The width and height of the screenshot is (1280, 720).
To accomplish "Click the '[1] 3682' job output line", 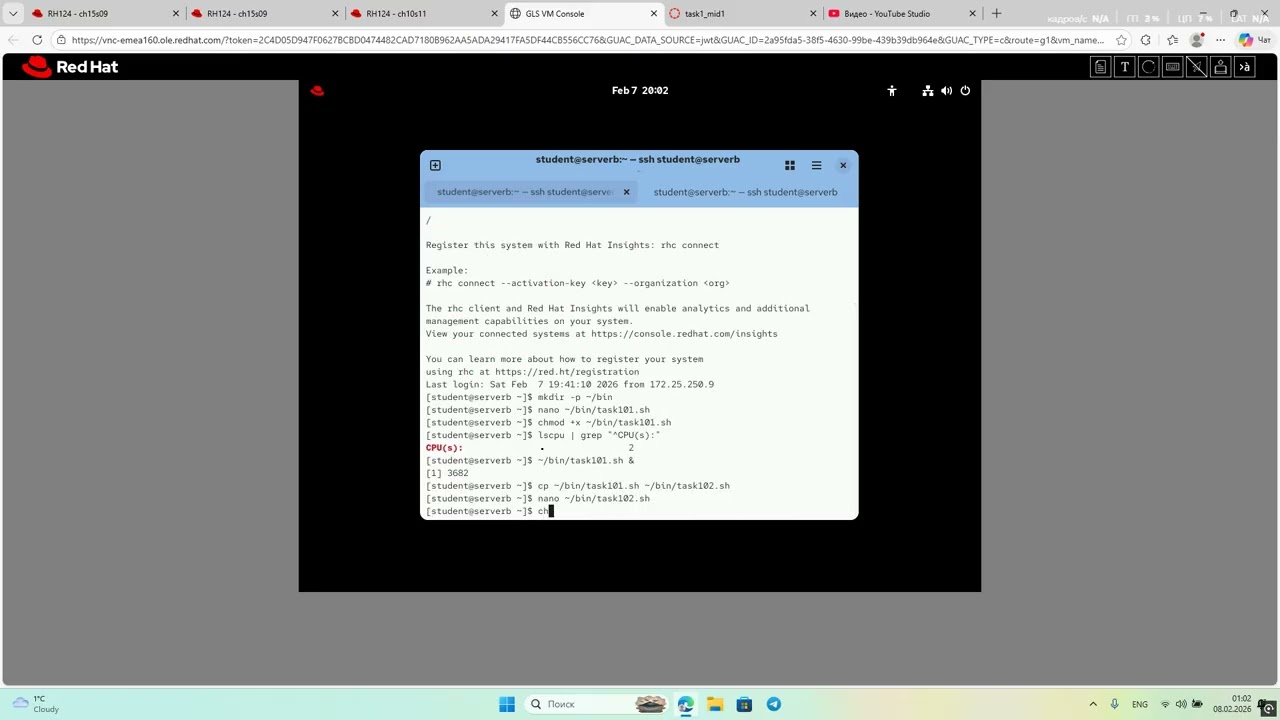I will (447, 473).
